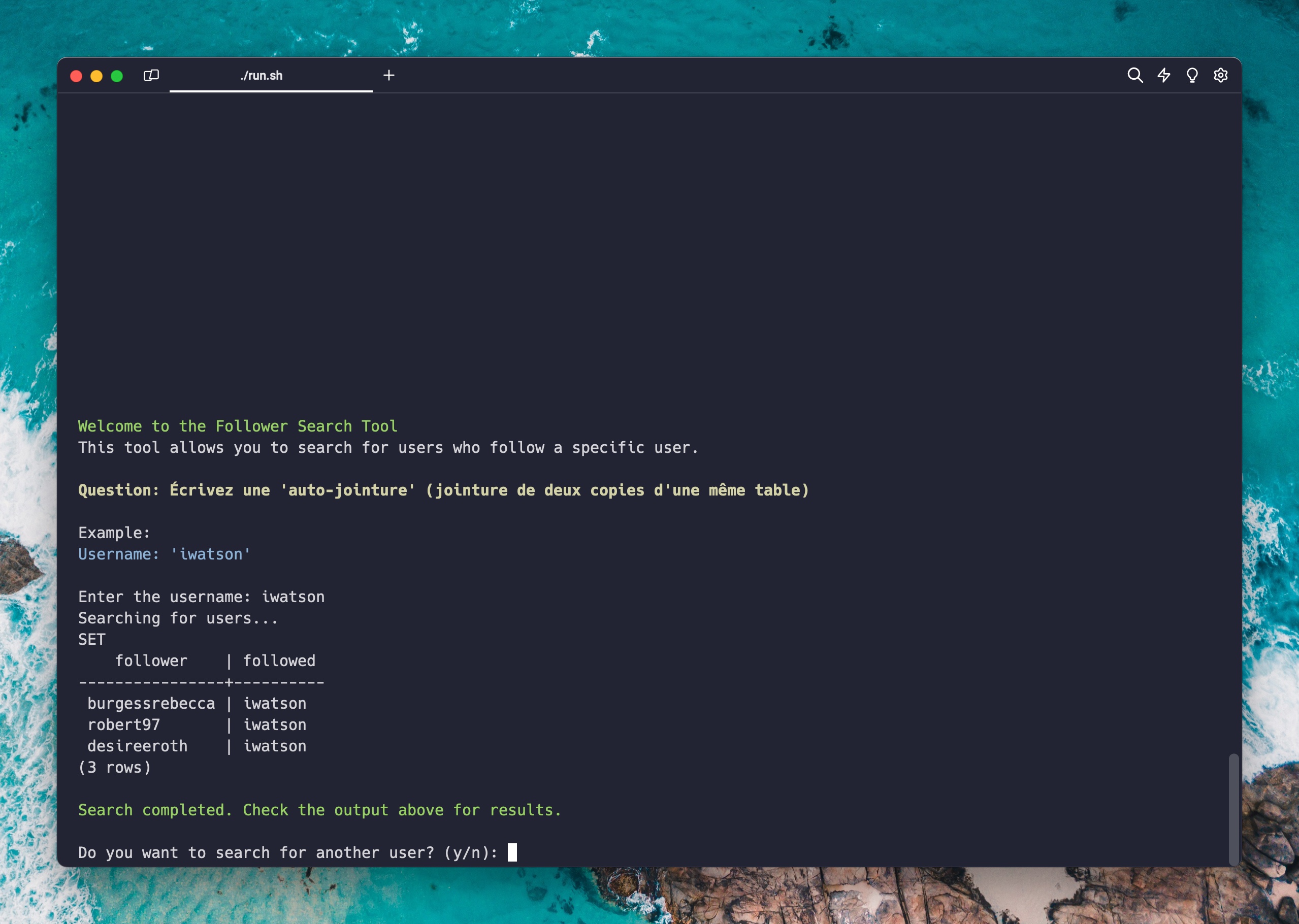Select the ./run.sh tab
Viewport: 1299px width, 924px height.
point(262,76)
